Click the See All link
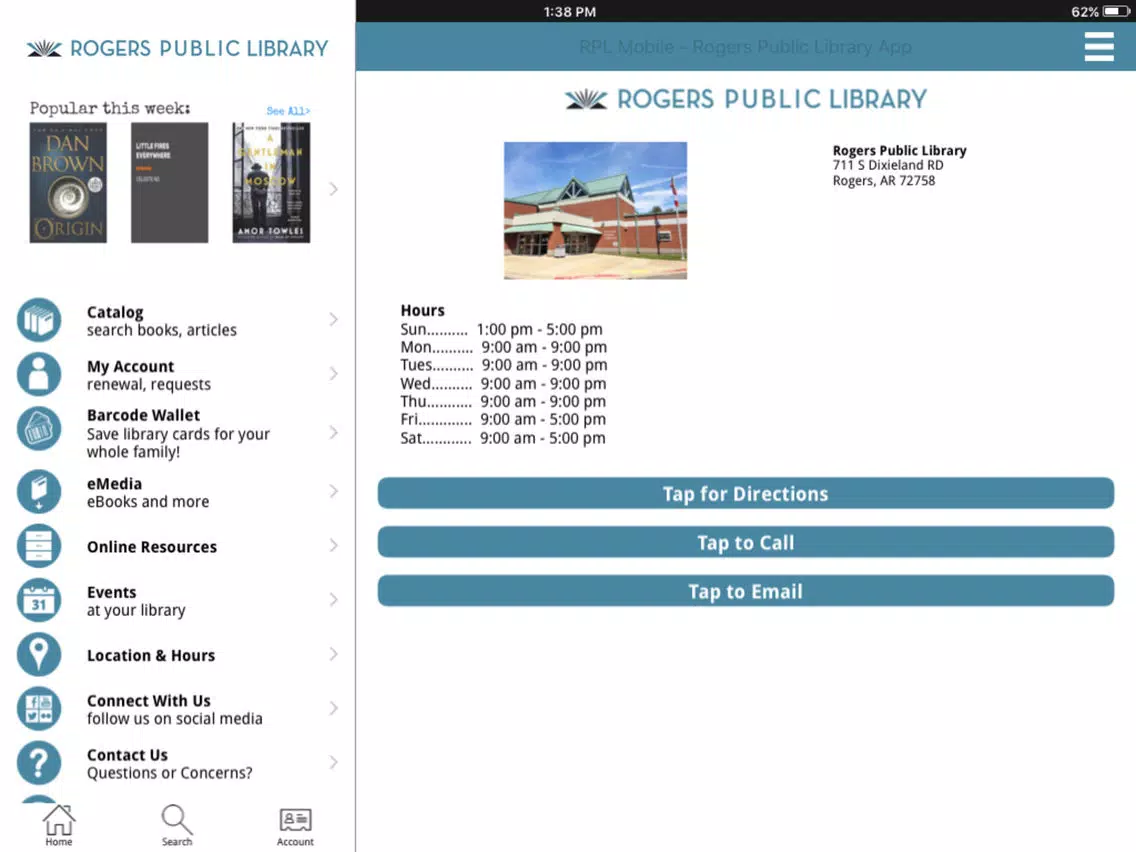The height and width of the screenshot is (852, 1136). [x=288, y=111]
